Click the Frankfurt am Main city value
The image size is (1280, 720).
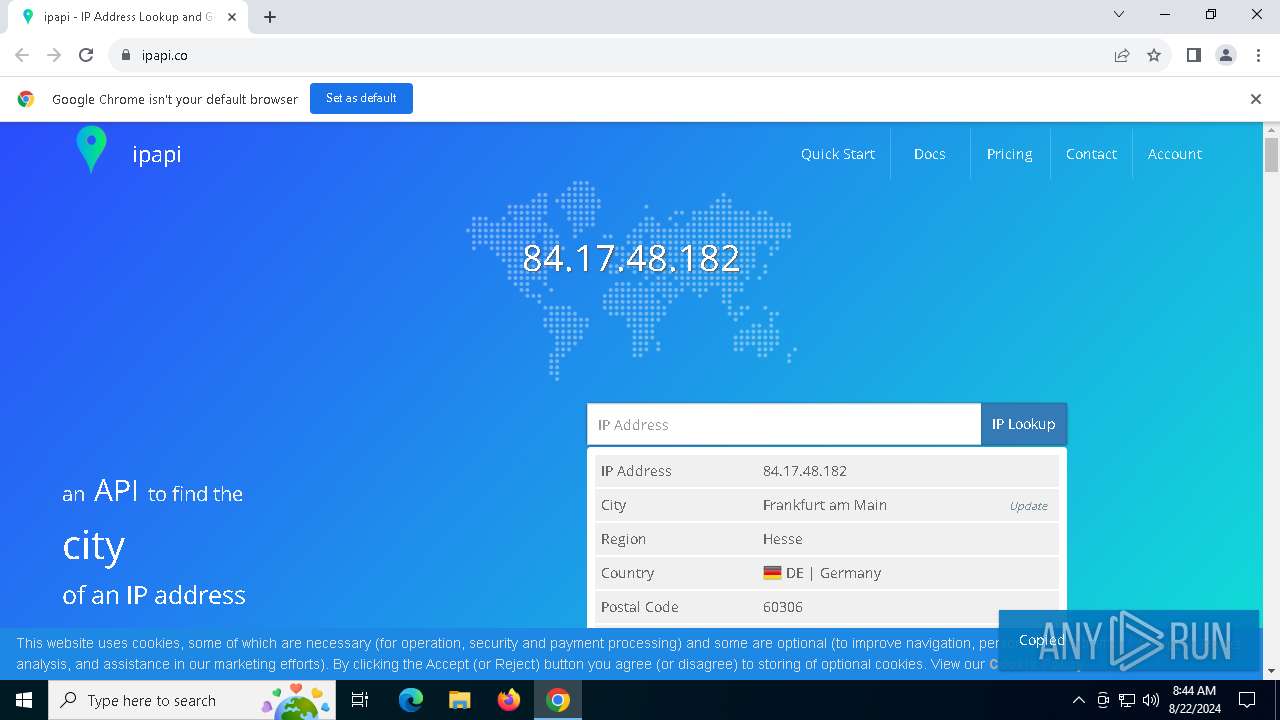coord(825,505)
